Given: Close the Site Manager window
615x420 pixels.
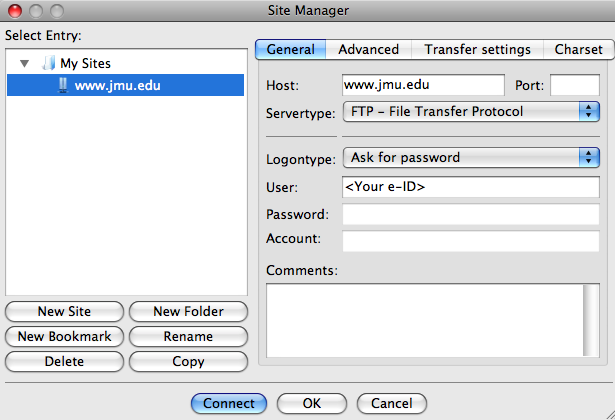Looking at the screenshot, I should pos(15,11).
